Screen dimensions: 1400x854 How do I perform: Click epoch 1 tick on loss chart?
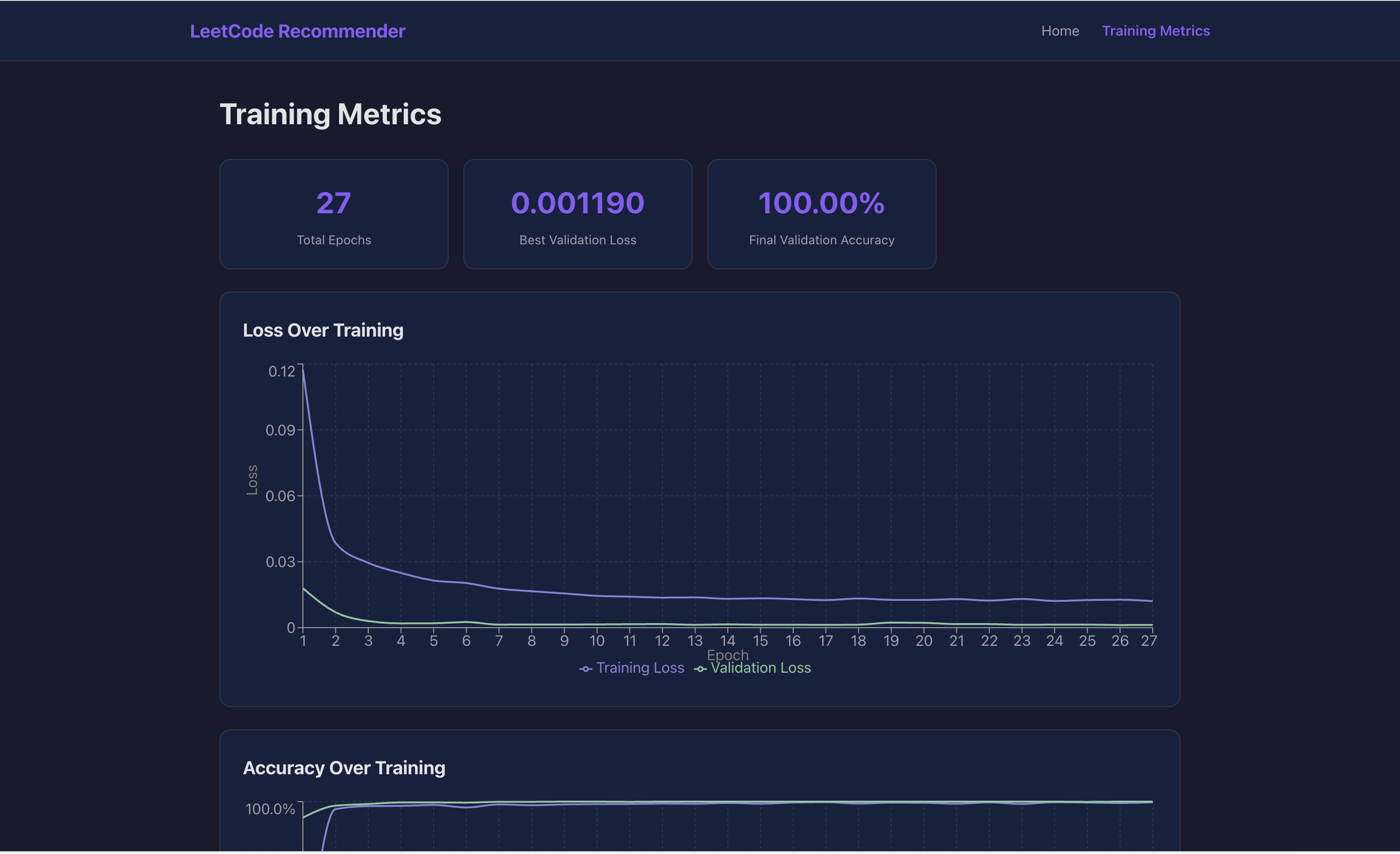point(303,641)
